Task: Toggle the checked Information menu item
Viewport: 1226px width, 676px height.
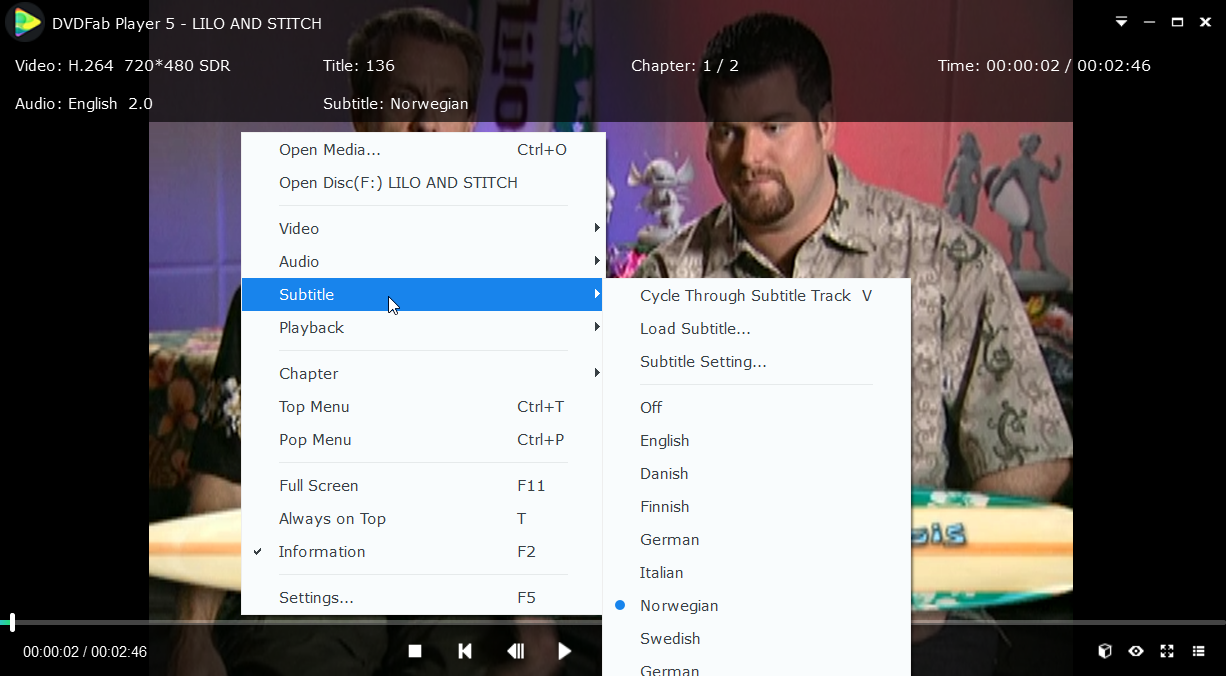Action: 424,551
